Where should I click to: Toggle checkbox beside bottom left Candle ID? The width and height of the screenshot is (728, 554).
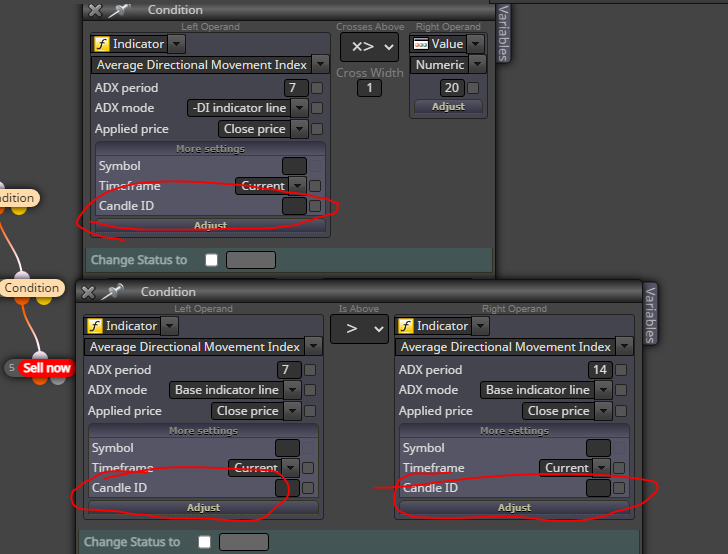coord(308,488)
